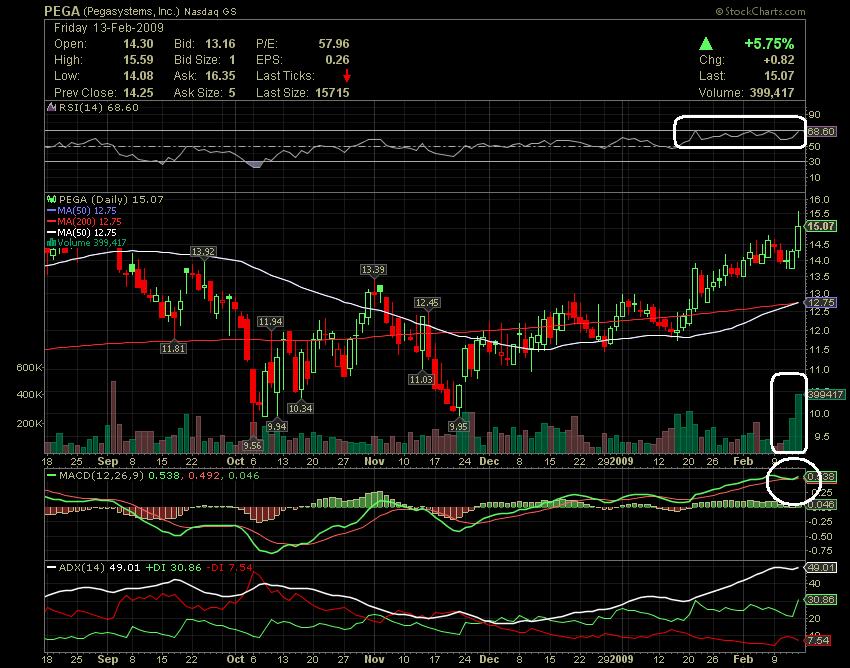Click the 10.34 price low label
Image resolution: width=850 pixels, height=668 pixels.
pyautogui.click(x=300, y=408)
